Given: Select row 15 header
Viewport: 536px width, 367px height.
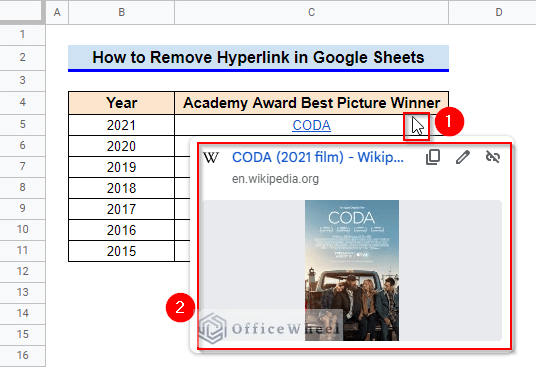Looking at the screenshot, I should click(x=22, y=335).
